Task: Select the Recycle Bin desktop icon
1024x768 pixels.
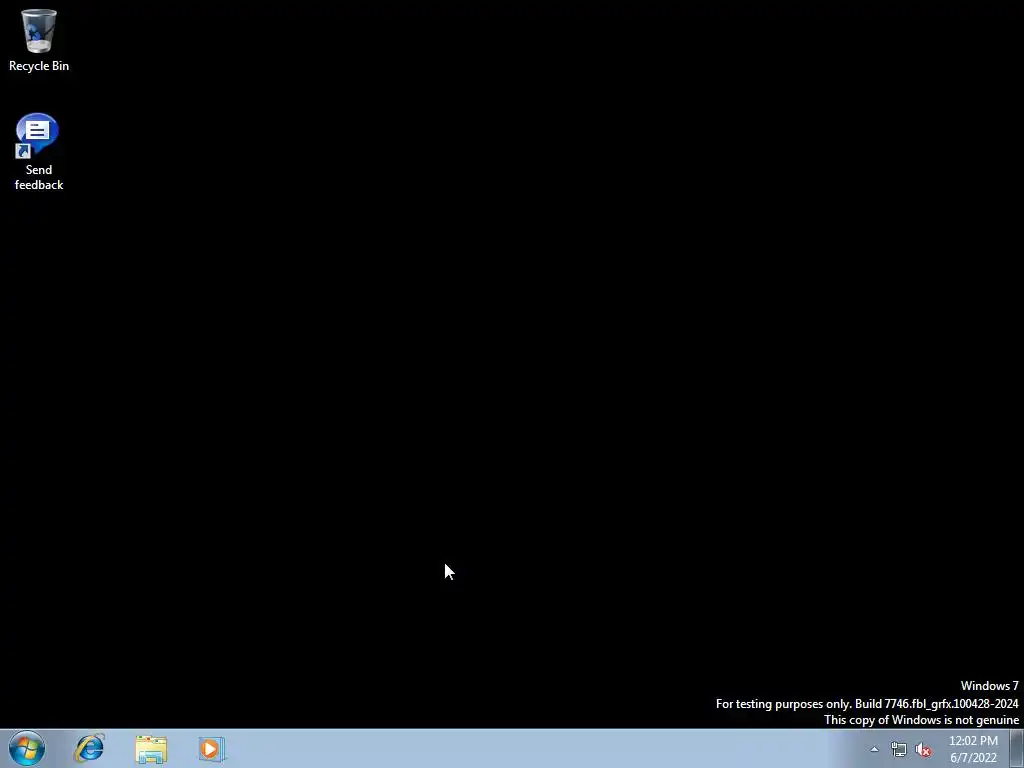Action: point(39,40)
